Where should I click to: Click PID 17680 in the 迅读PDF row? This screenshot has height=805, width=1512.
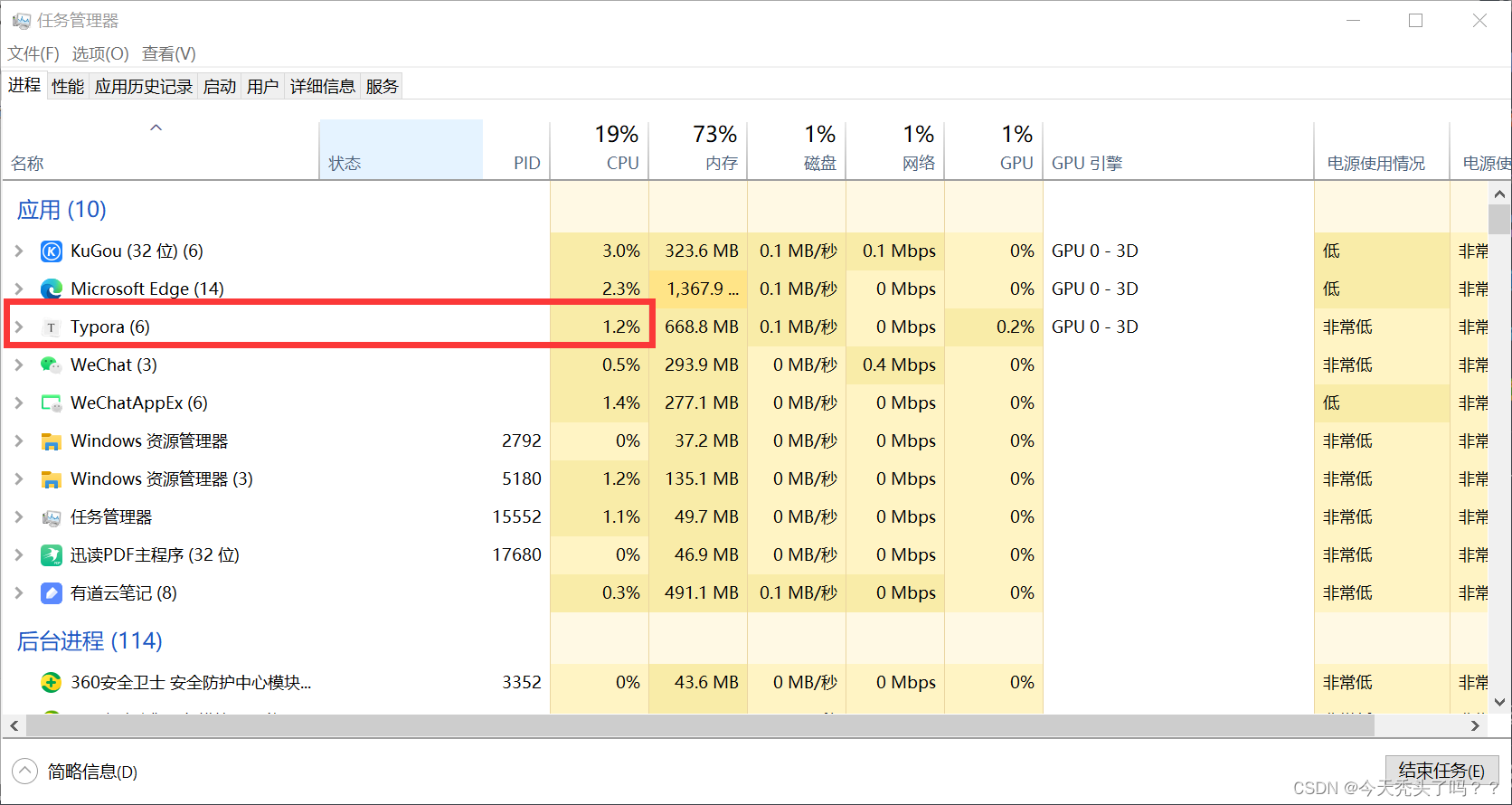click(x=516, y=555)
